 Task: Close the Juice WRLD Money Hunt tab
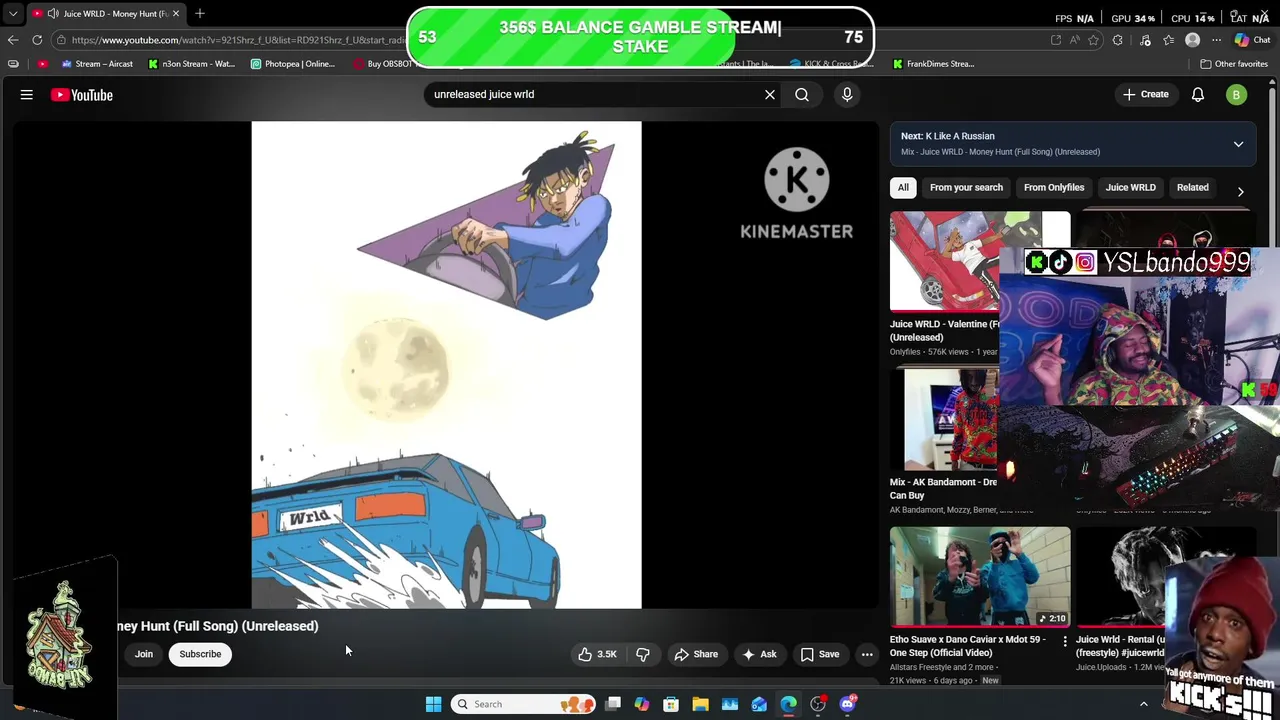coord(176,13)
